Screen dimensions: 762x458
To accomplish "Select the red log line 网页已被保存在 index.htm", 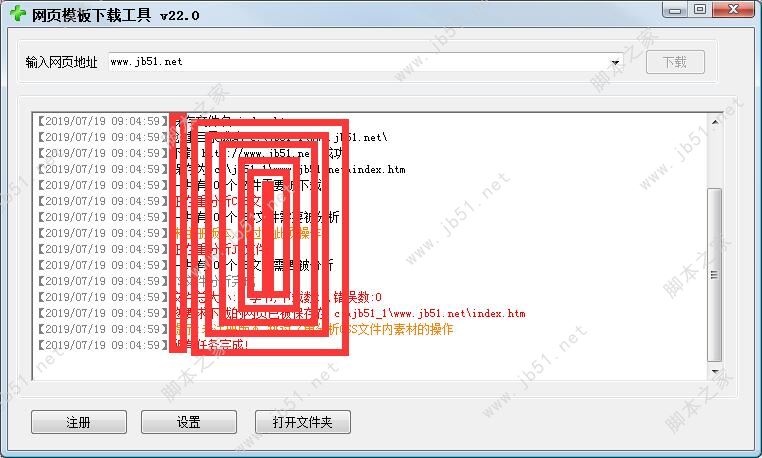I will [x=281, y=313].
